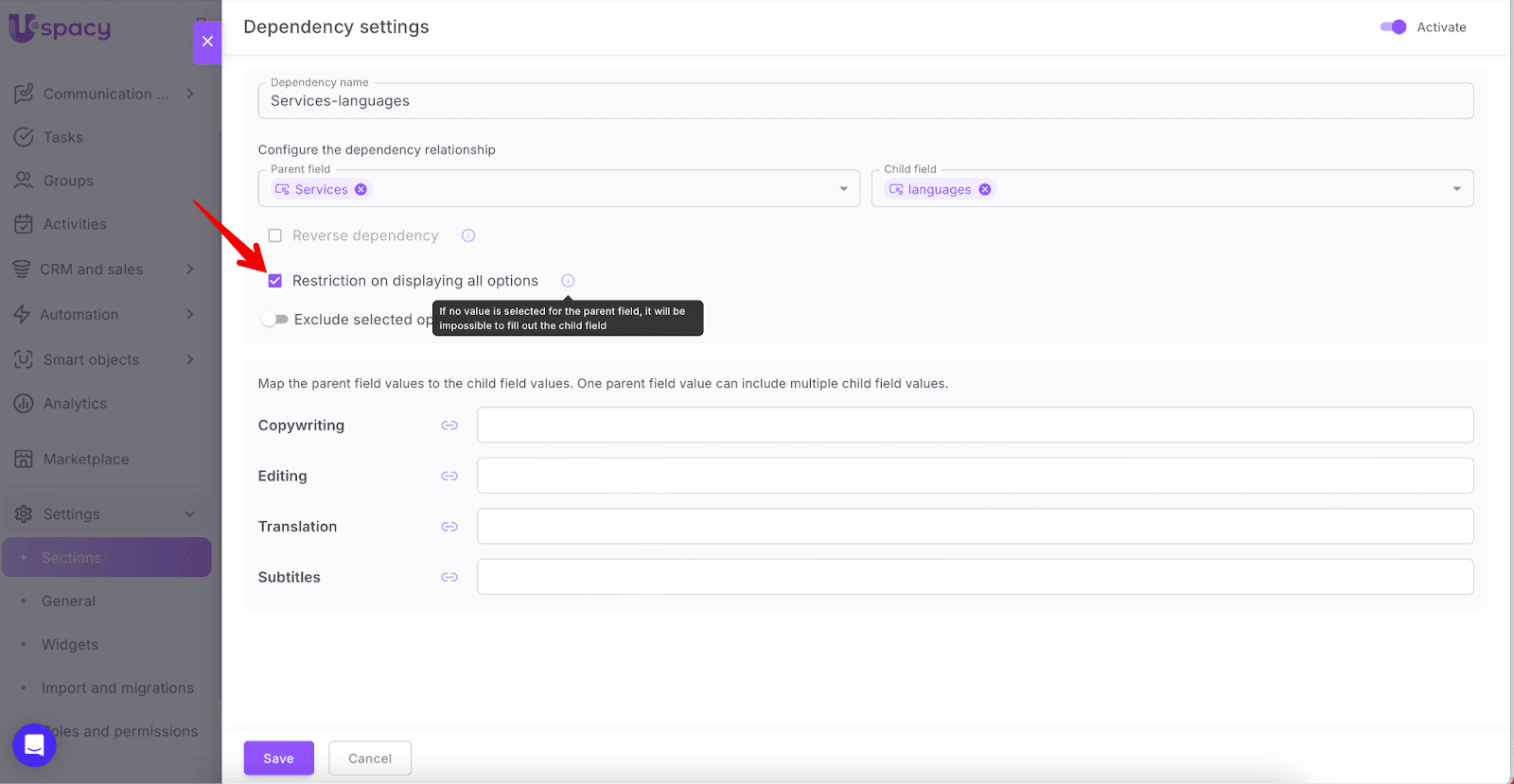Open the Child field dropdown arrow
The width and height of the screenshot is (1514, 784).
pos(1456,189)
